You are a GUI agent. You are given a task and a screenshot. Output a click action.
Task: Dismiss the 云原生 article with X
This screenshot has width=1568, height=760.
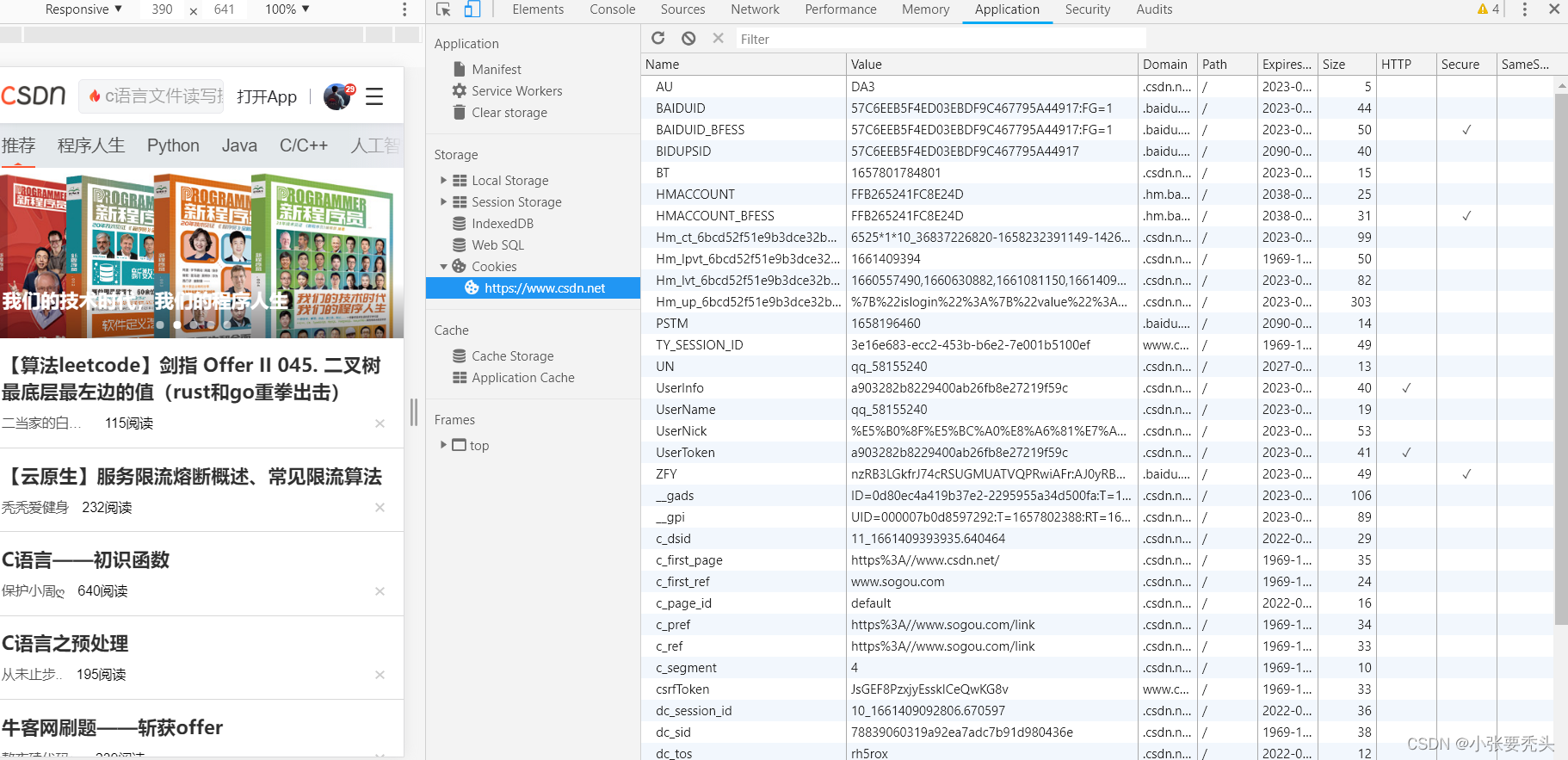point(380,508)
